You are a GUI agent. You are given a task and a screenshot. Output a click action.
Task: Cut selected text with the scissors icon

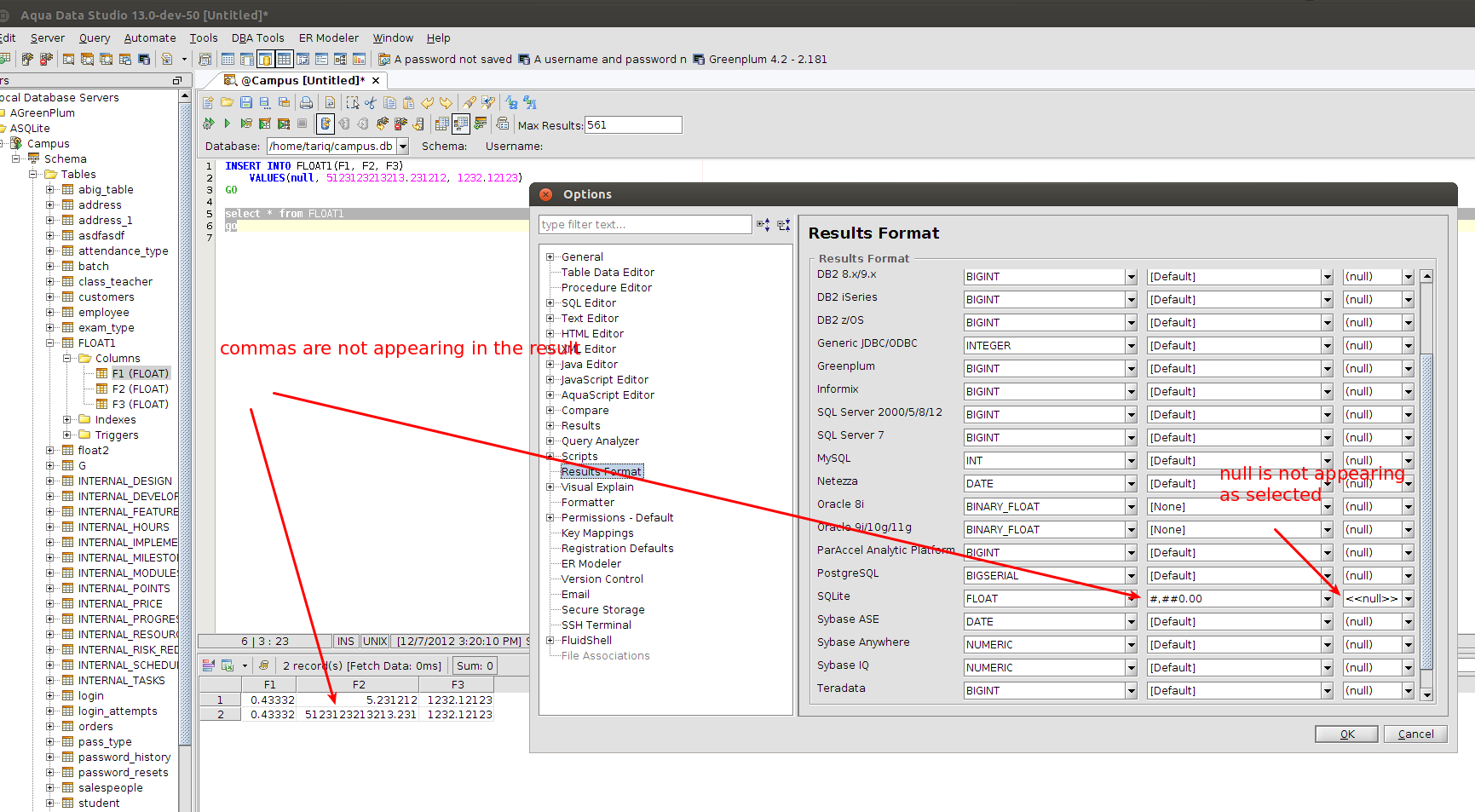[x=371, y=102]
